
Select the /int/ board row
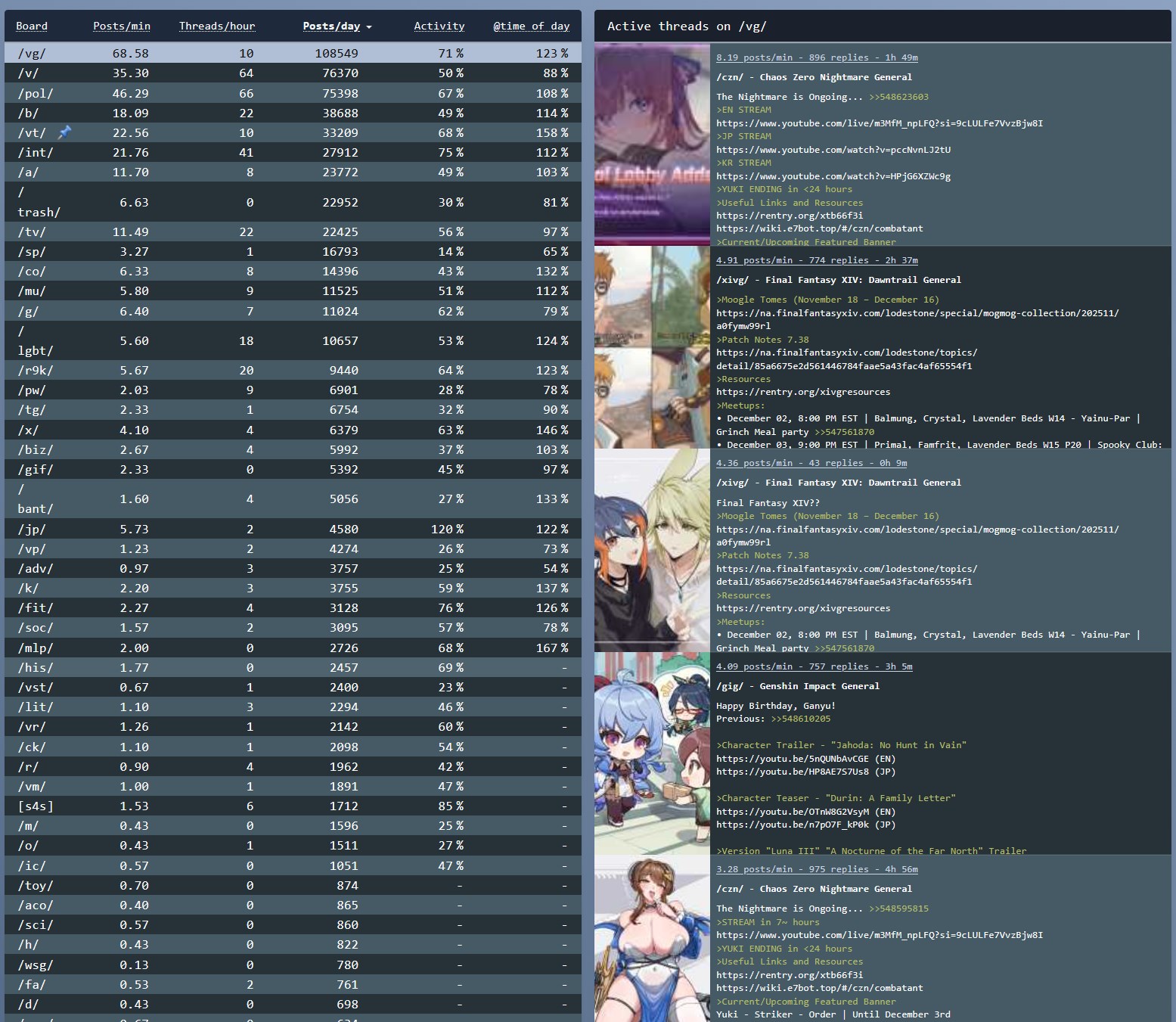(293, 152)
